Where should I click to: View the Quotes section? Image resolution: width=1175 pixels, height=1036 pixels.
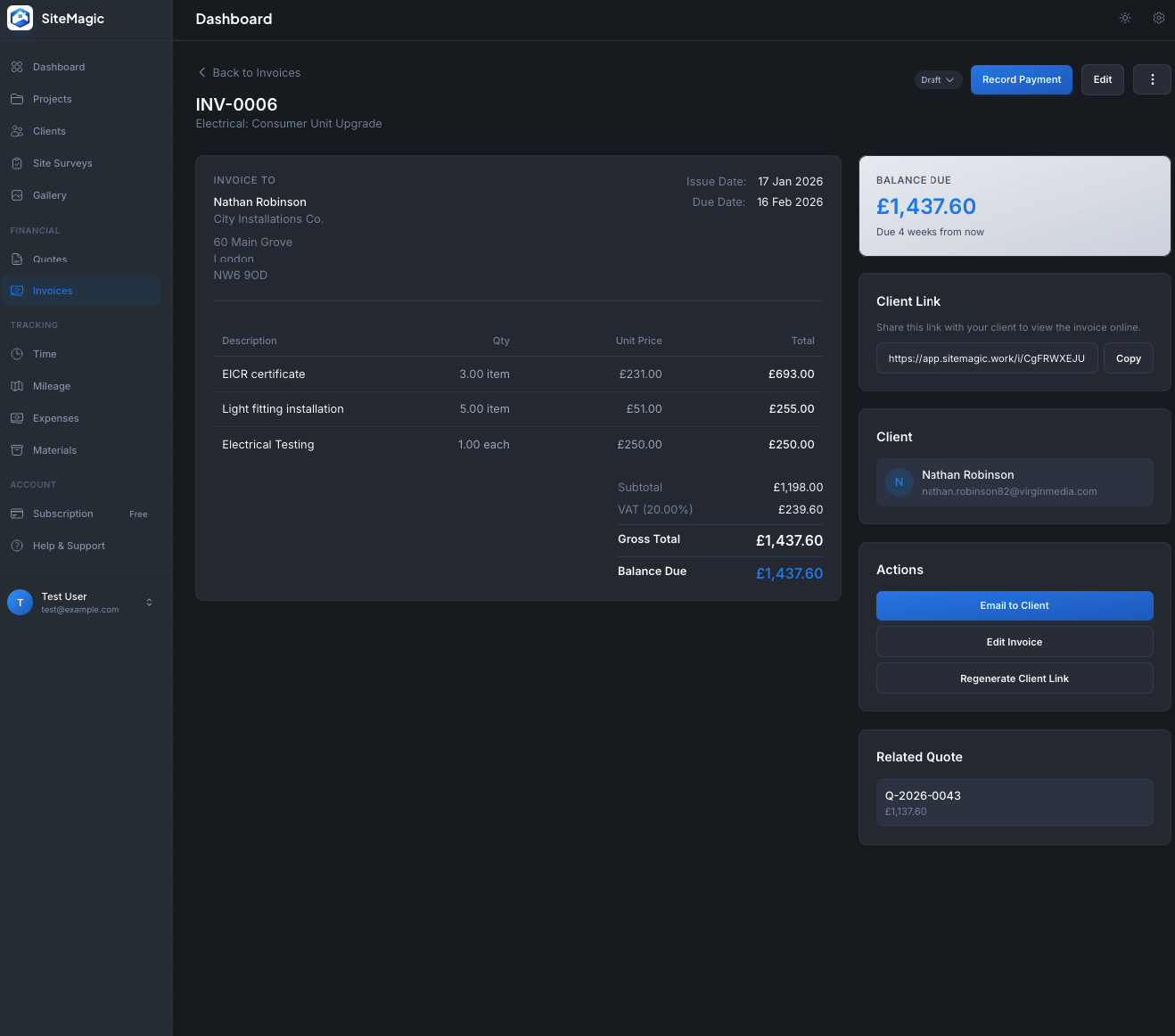[52, 259]
